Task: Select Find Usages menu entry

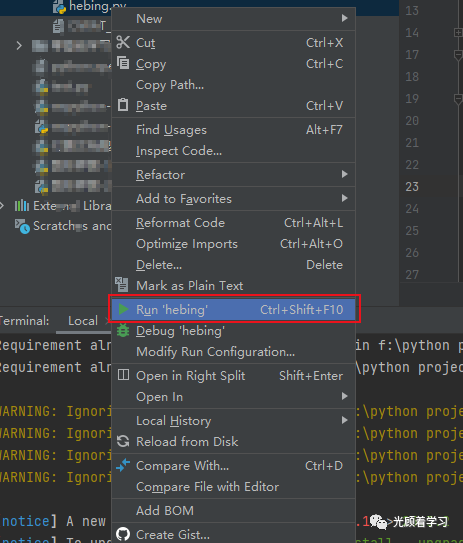Action: point(234,130)
